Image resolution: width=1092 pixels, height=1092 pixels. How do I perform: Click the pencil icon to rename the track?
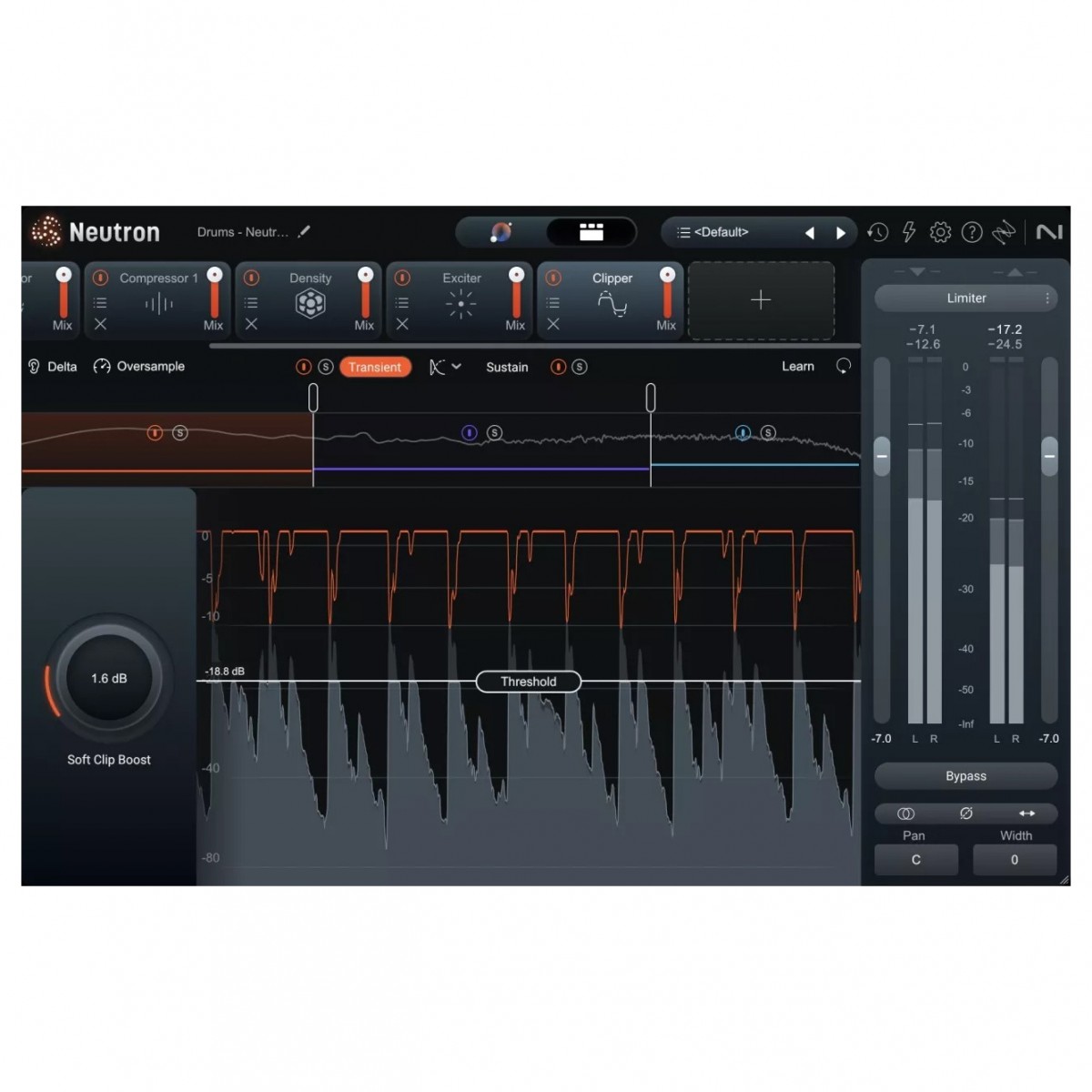(x=304, y=232)
